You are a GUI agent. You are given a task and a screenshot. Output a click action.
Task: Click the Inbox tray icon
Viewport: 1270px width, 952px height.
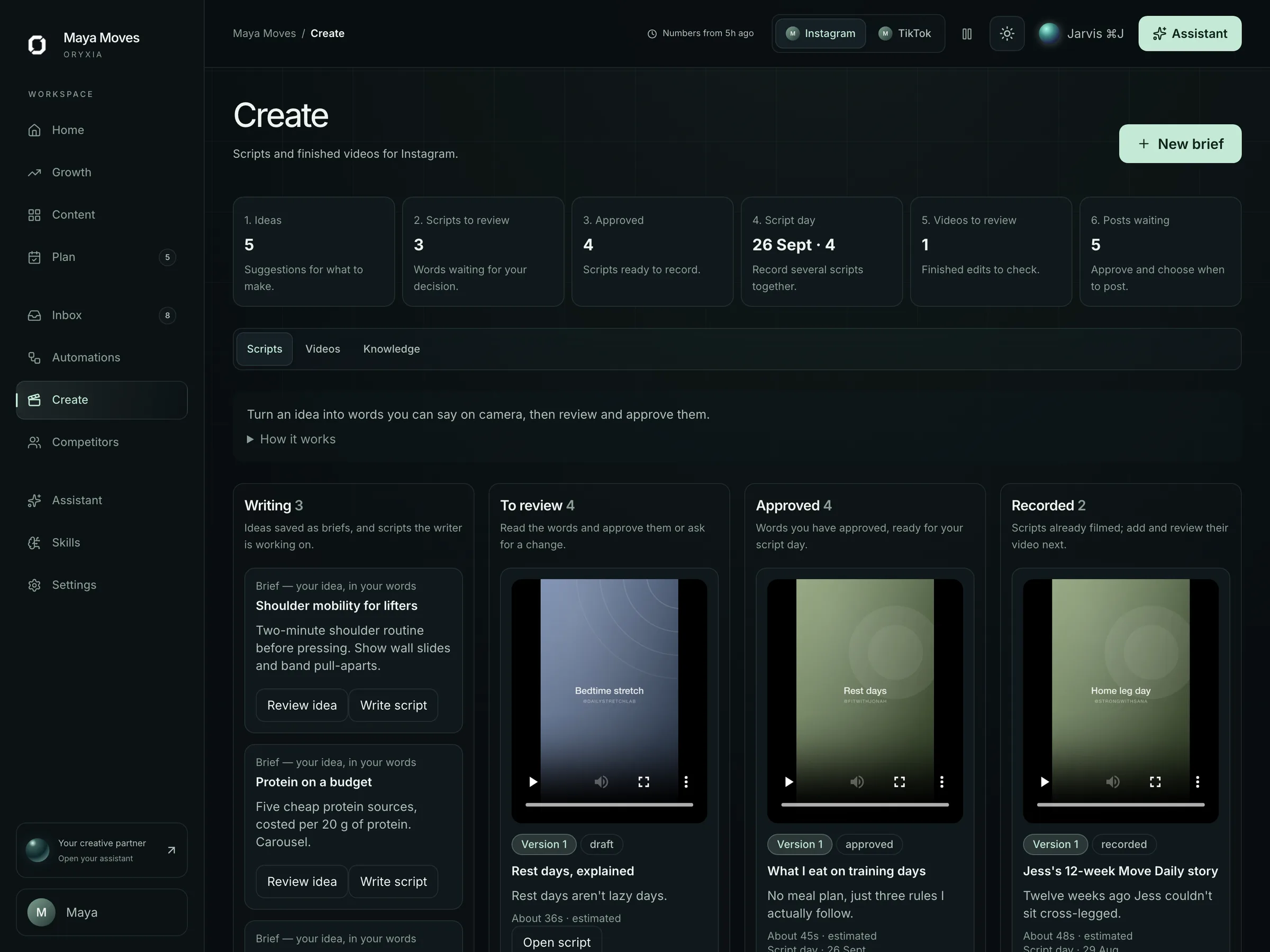tap(34, 316)
